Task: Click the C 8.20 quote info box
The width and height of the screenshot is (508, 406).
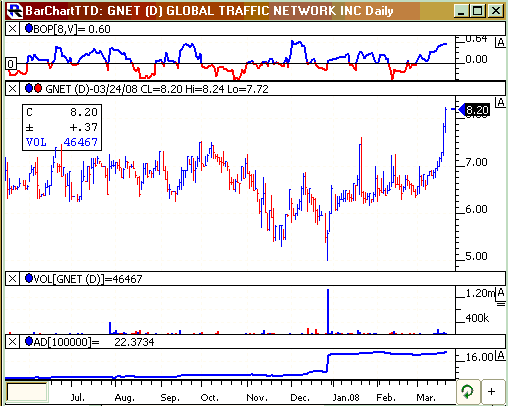Action: pos(62,127)
